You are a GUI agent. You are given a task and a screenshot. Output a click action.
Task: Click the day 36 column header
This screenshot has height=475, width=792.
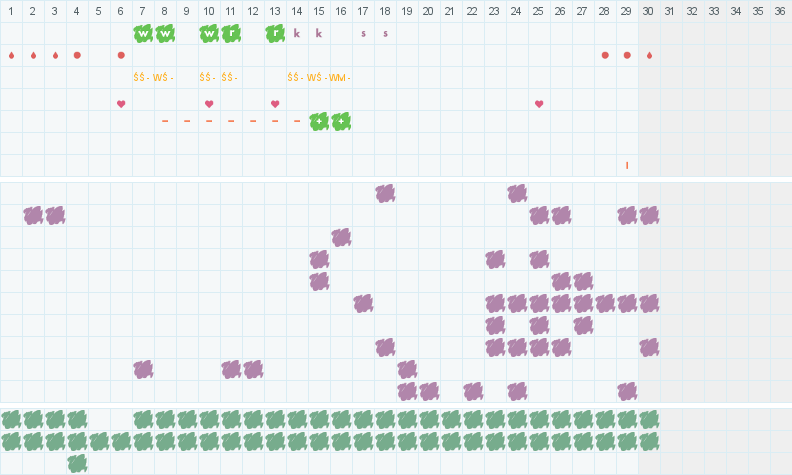tap(780, 11)
